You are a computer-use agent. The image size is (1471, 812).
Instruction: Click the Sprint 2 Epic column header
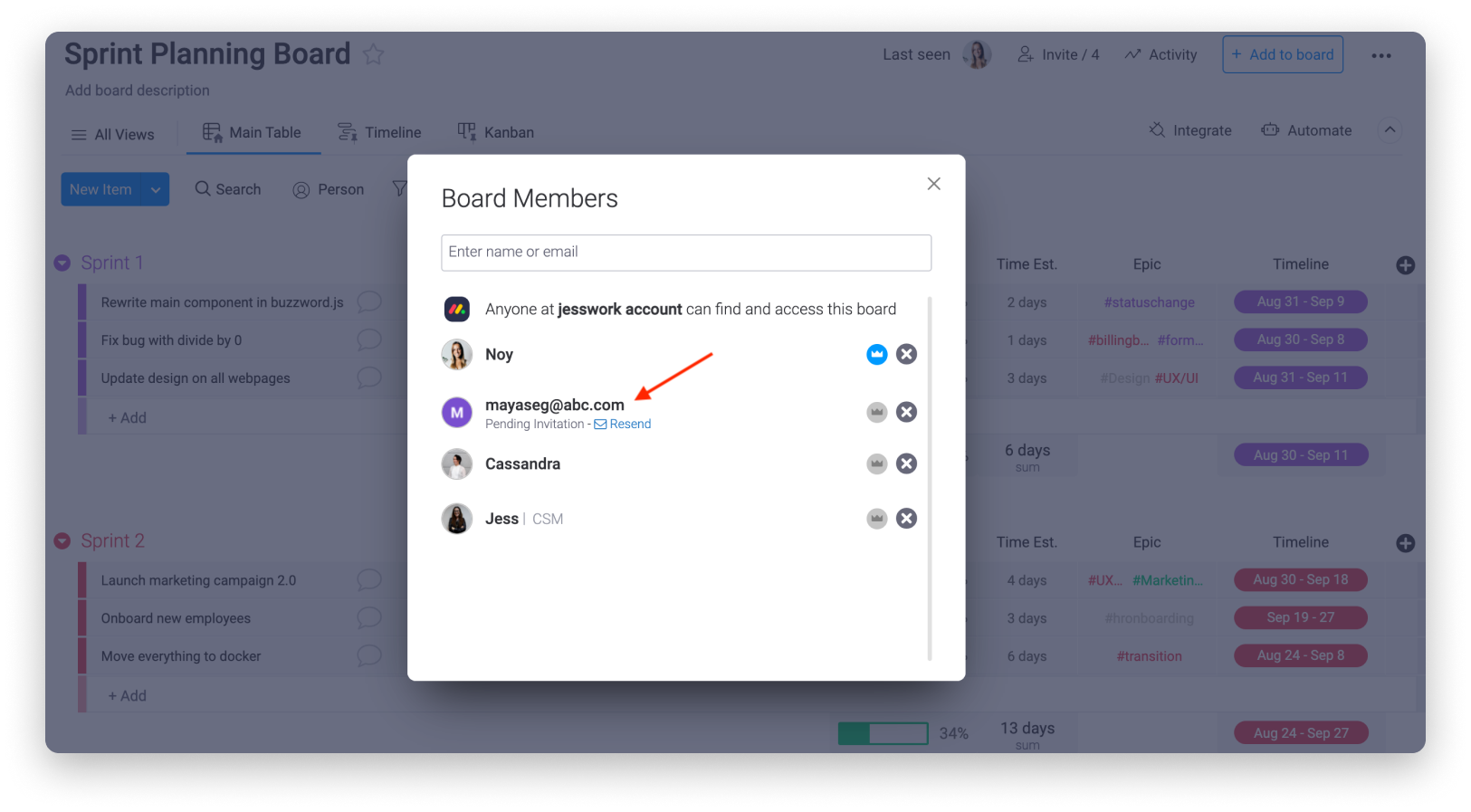click(x=1147, y=542)
